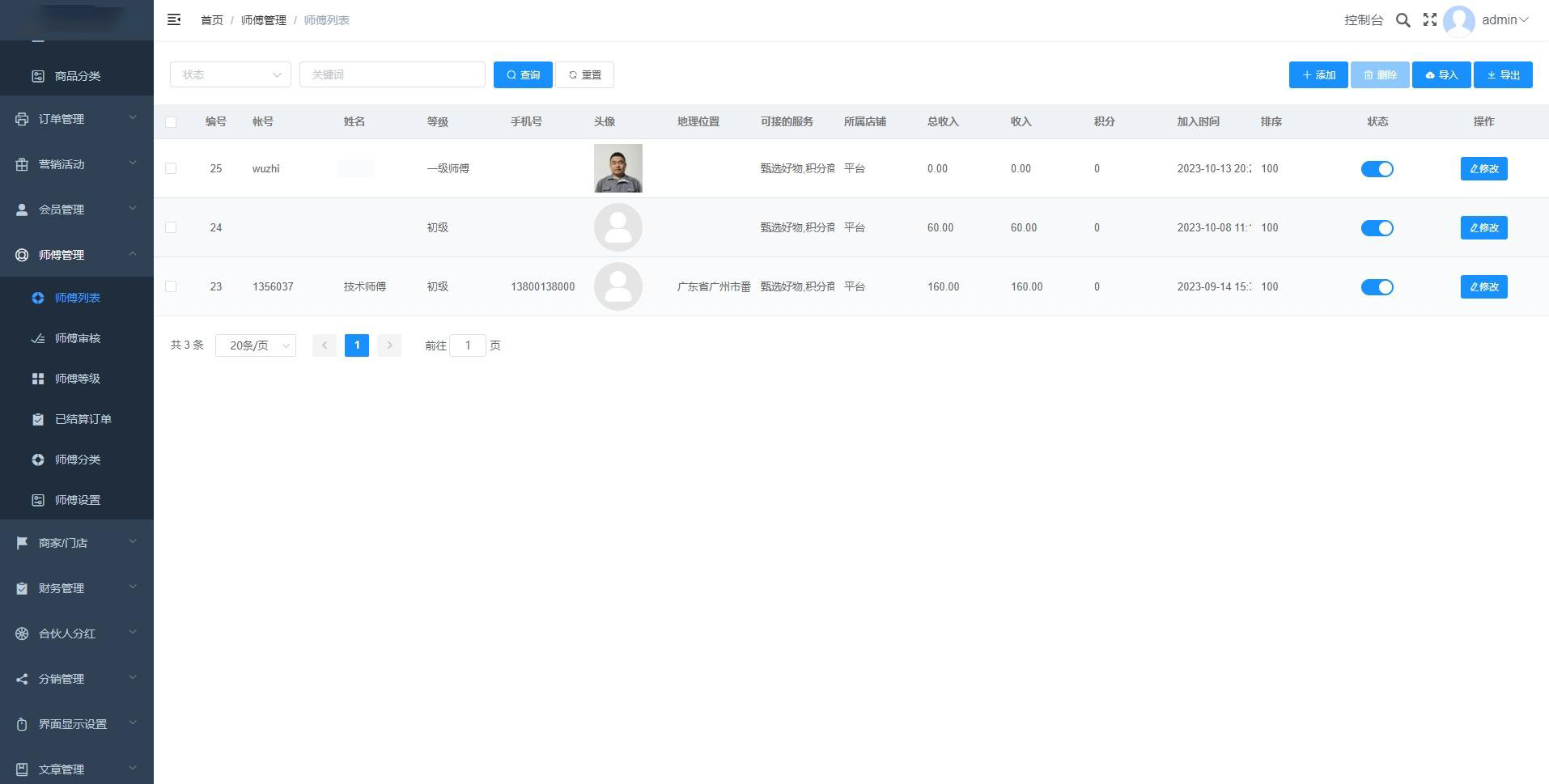Disable status switch for wuzhi row
The height and width of the screenshot is (784, 1549).
[x=1377, y=169]
